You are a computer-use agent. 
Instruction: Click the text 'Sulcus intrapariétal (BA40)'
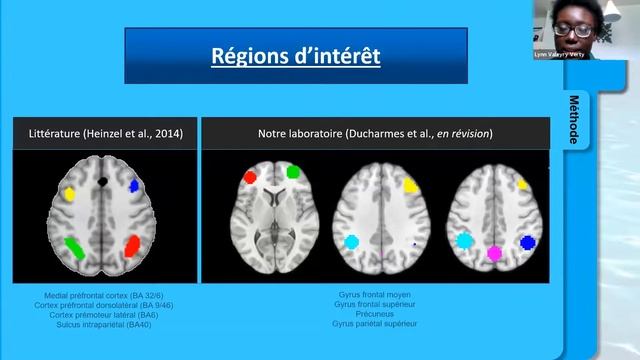(x=104, y=325)
